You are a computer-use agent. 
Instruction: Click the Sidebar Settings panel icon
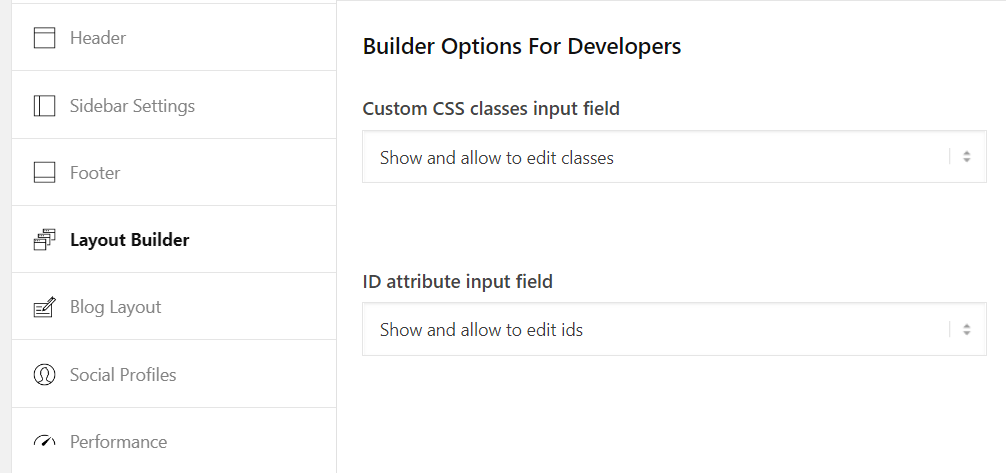click(44, 106)
